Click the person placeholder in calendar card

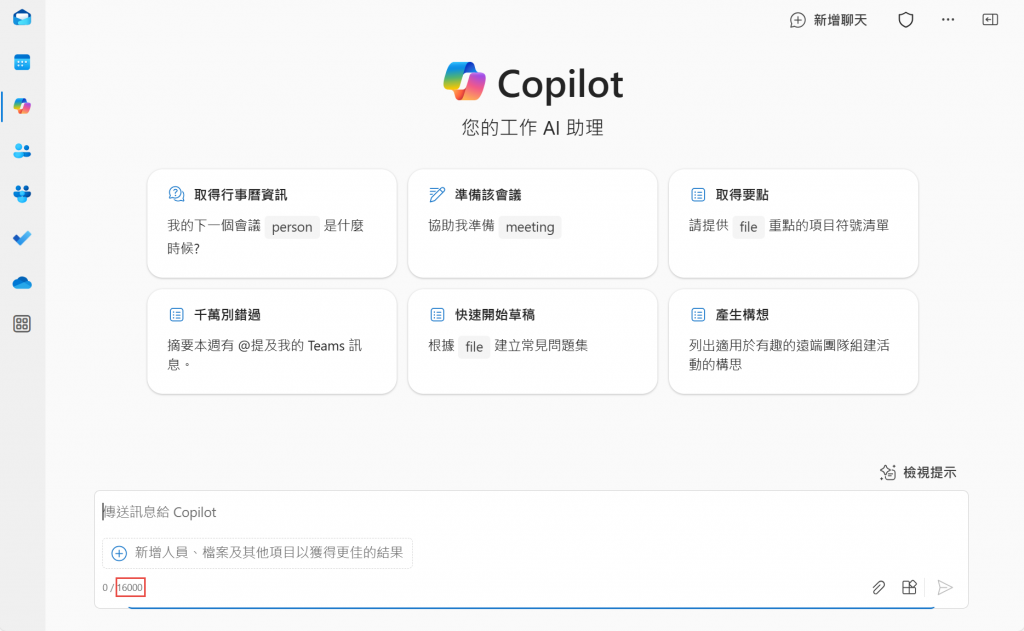[292, 227]
